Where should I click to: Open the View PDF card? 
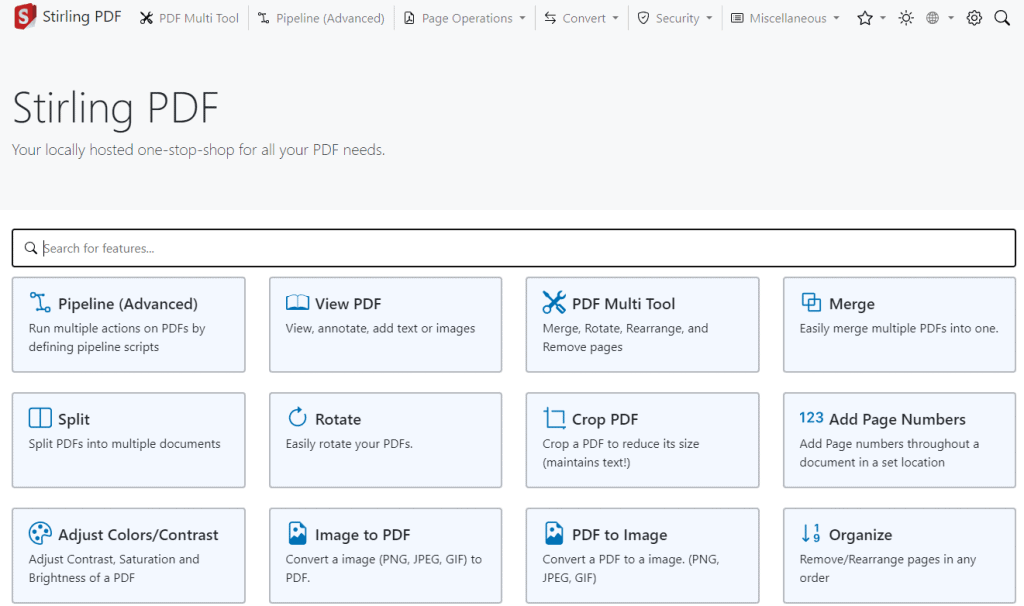[x=385, y=324]
